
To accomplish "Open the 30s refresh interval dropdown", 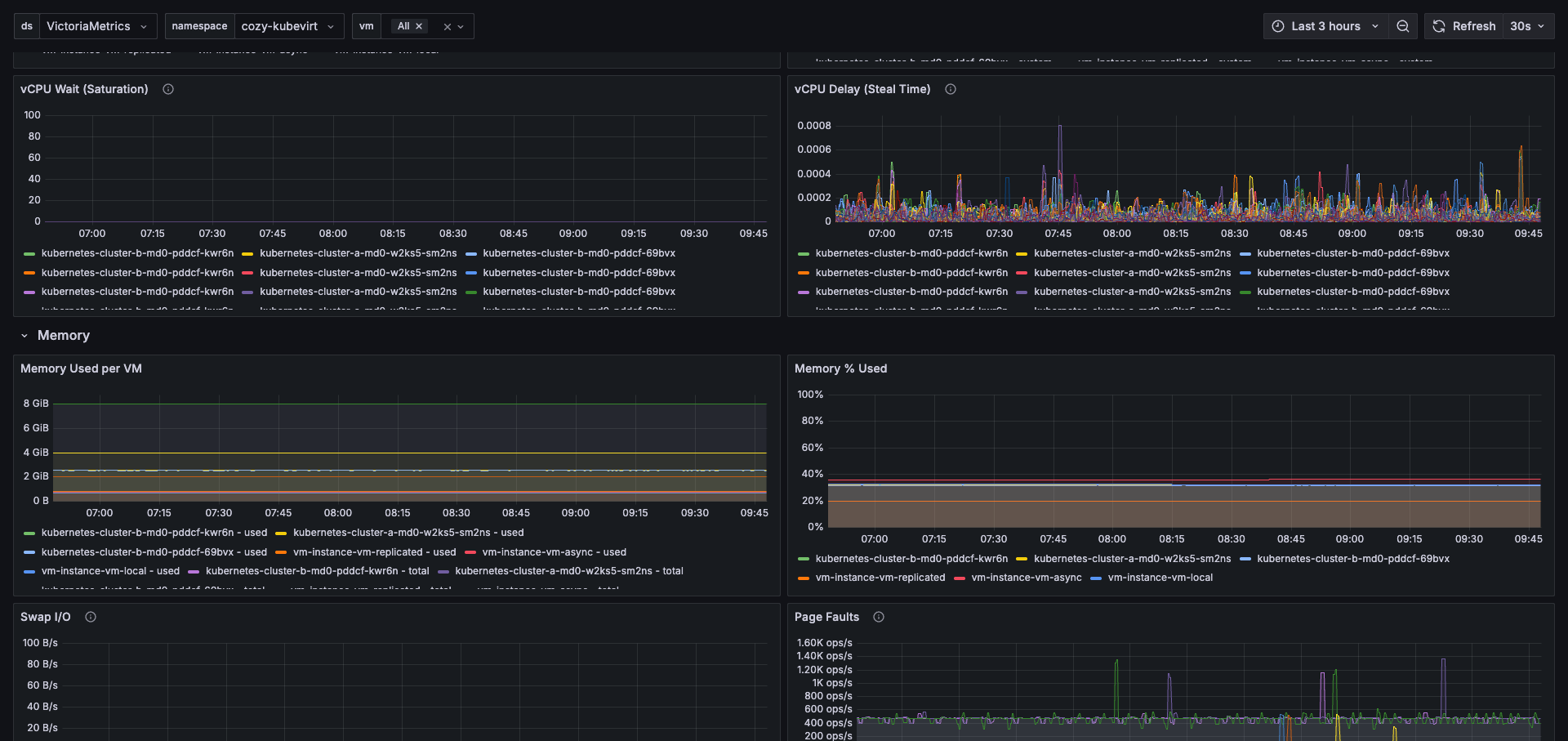I will [1528, 26].
